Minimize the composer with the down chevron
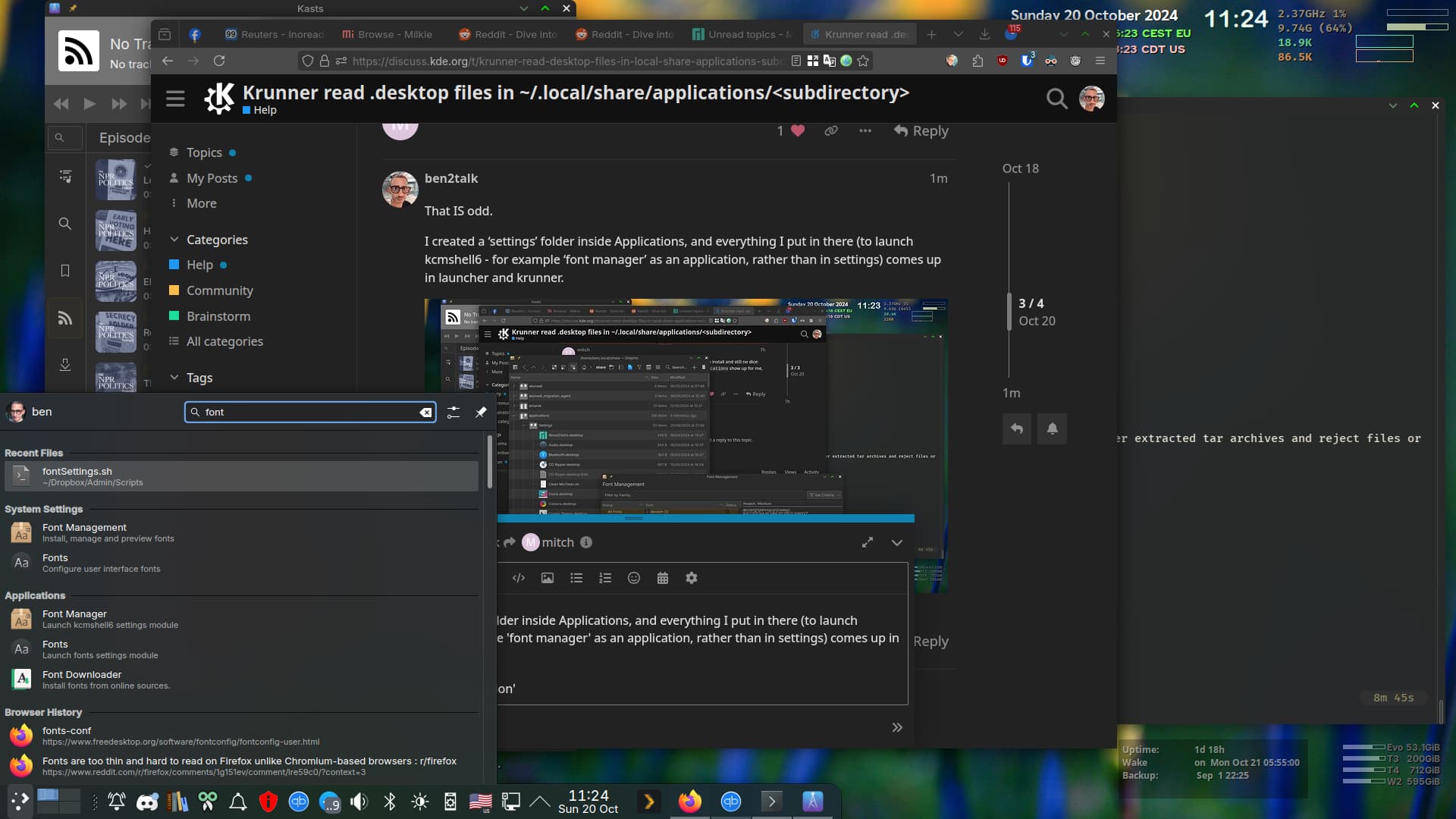Image resolution: width=1456 pixels, height=819 pixels. pos(897,542)
